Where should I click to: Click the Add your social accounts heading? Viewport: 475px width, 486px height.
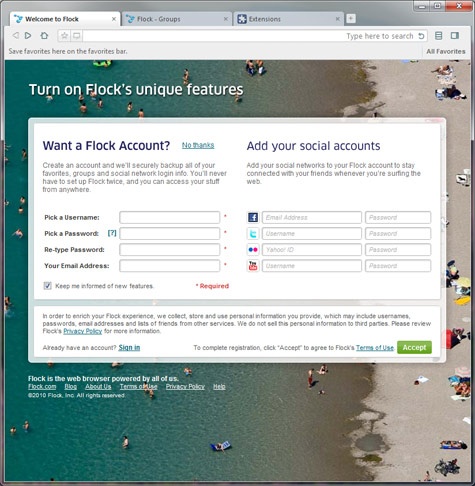[313, 146]
